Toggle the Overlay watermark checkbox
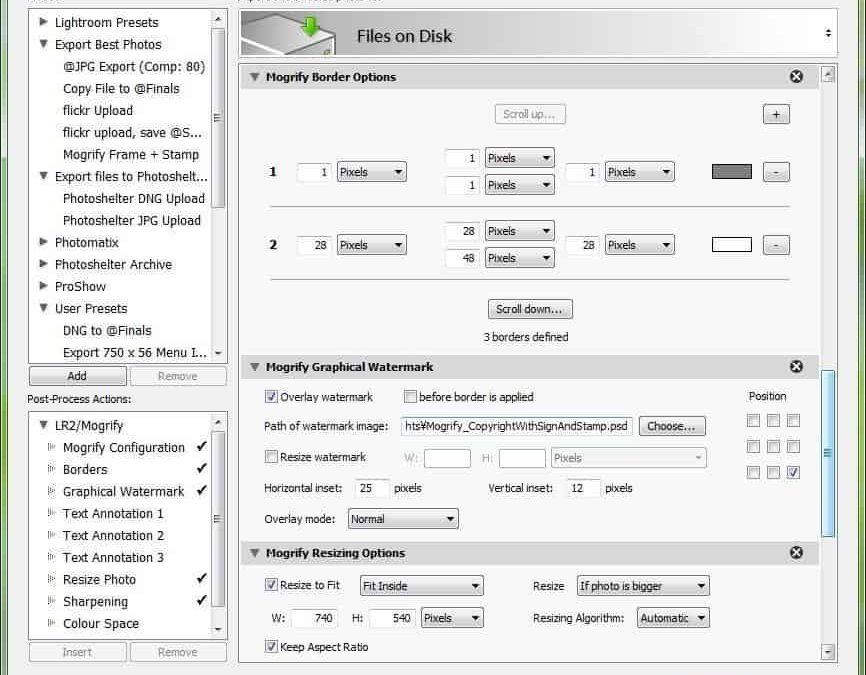866x675 pixels. (271, 397)
